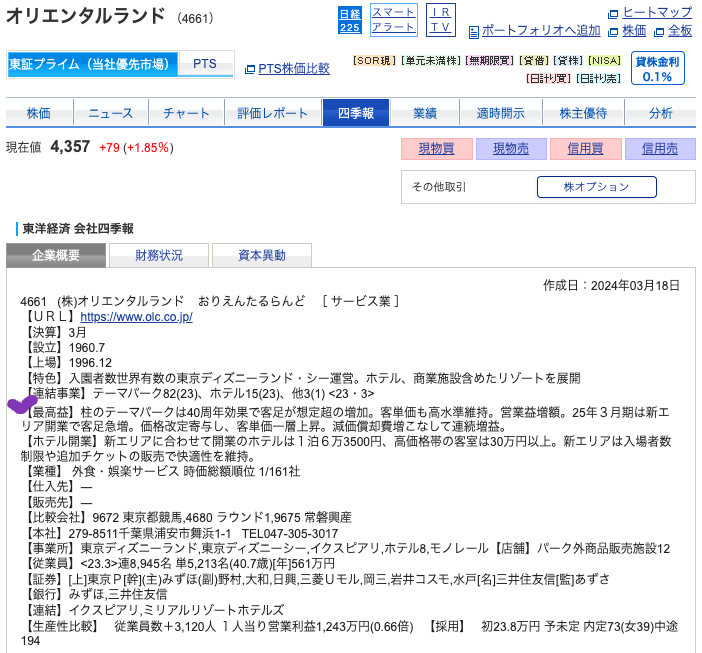Click the 【上場】 1996.12 row
The height and width of the screenshot is (653, 702).
point(67,363)
